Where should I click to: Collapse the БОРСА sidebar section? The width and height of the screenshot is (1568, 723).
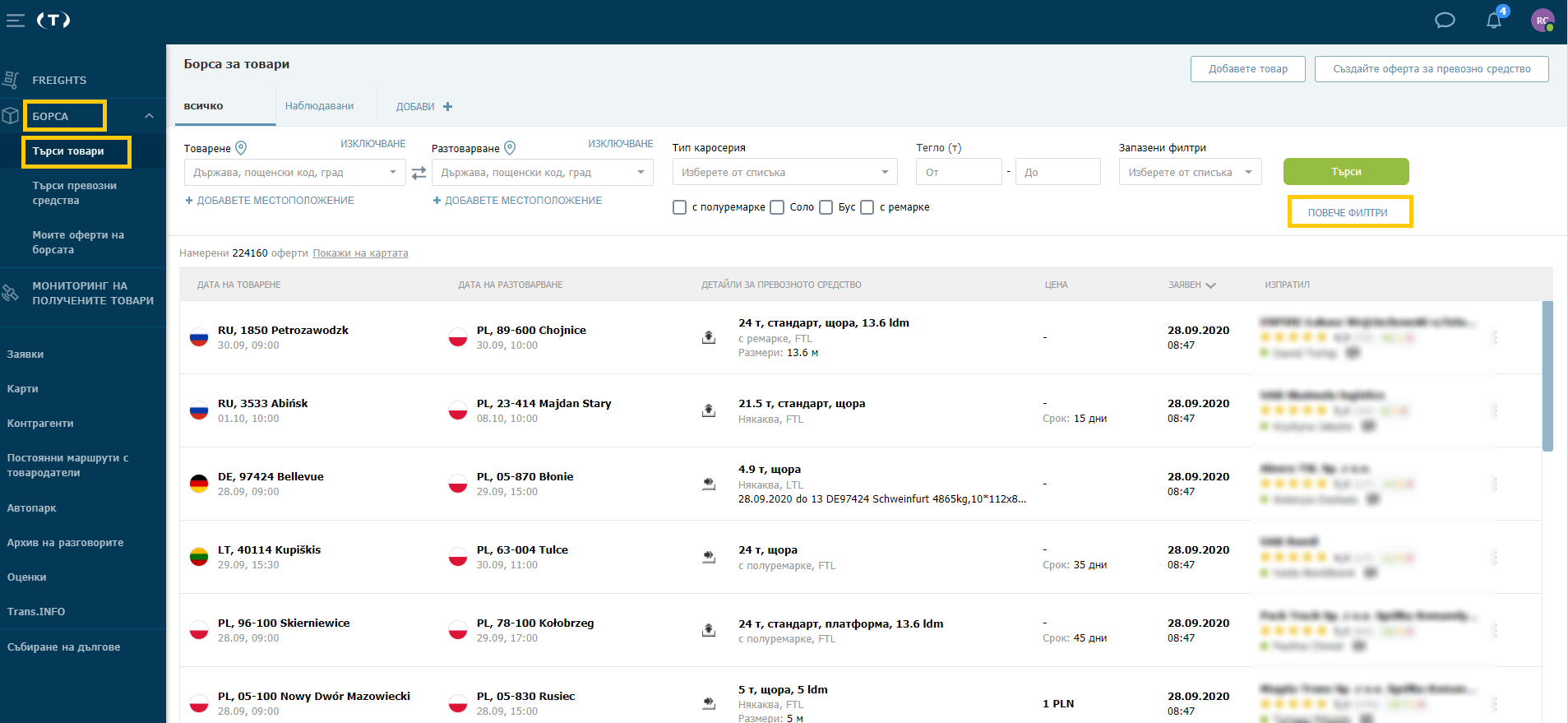(149, 116)
